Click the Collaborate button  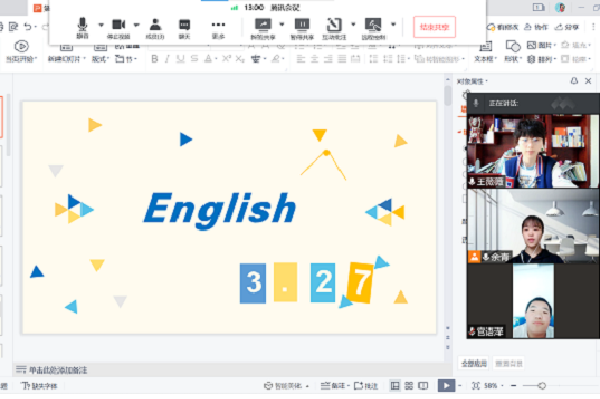[536, 27]
